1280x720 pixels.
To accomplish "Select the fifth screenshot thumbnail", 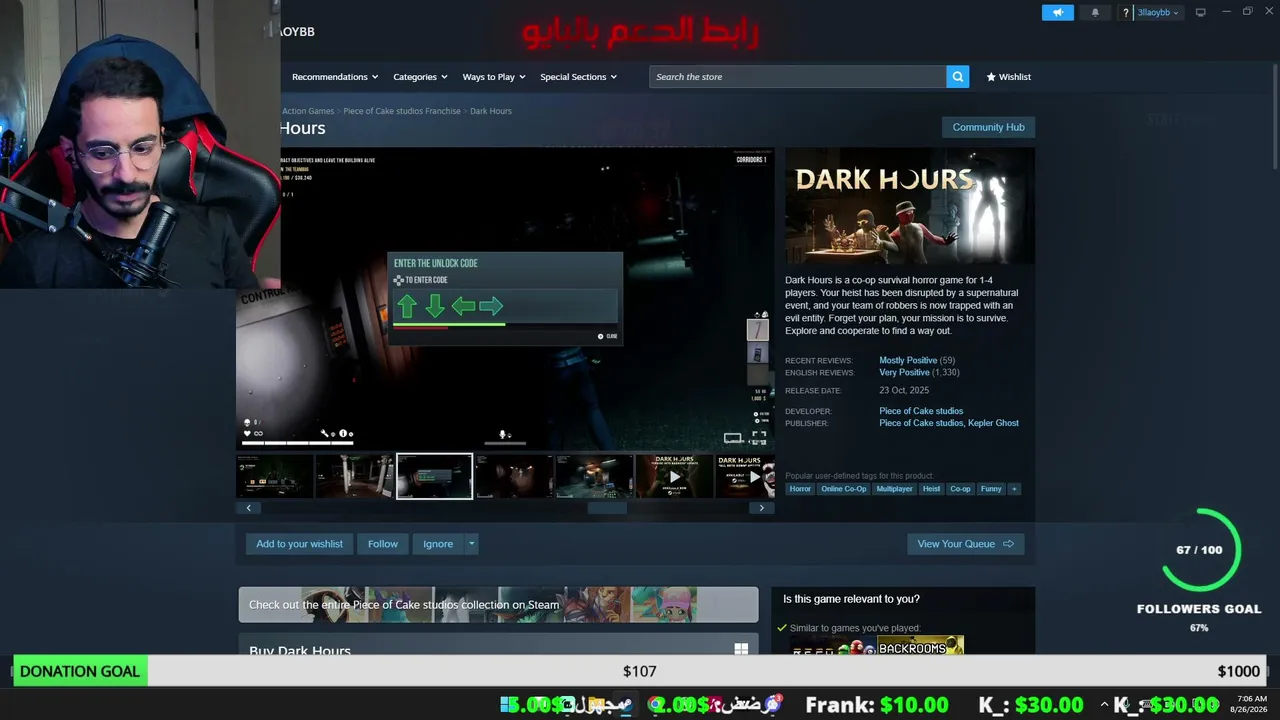I will click(x=594, y=476).
